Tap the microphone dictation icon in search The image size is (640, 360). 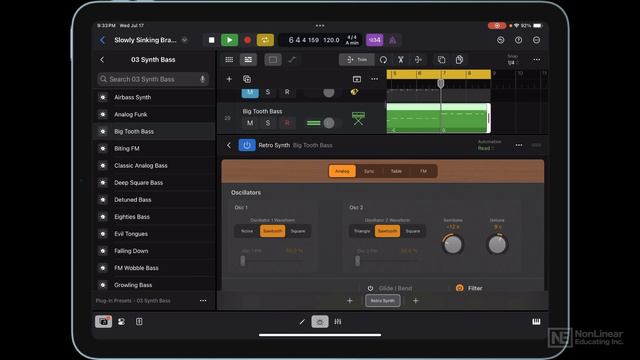tap(202, 79)
